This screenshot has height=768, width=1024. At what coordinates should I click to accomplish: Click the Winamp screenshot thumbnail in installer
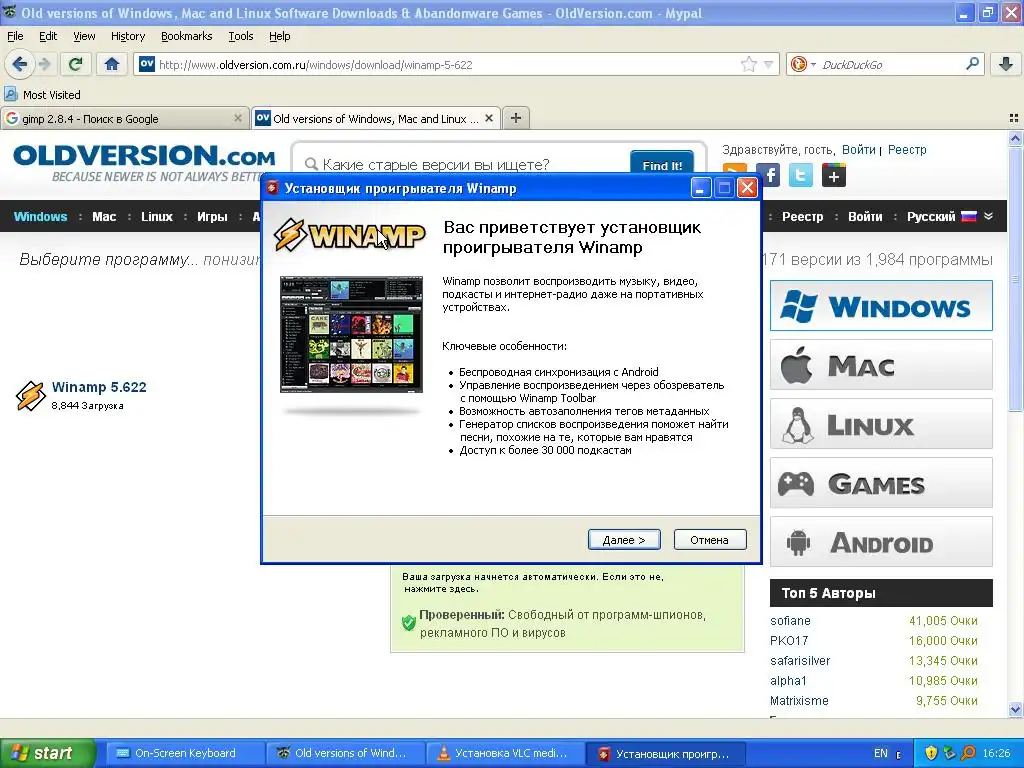(x=351, y=334)
